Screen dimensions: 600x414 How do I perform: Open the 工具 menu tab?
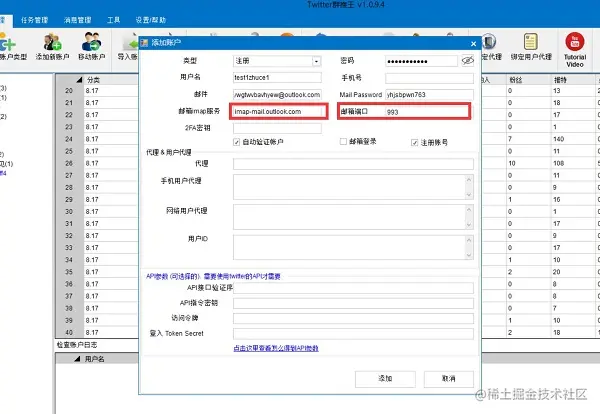(113, 20)
